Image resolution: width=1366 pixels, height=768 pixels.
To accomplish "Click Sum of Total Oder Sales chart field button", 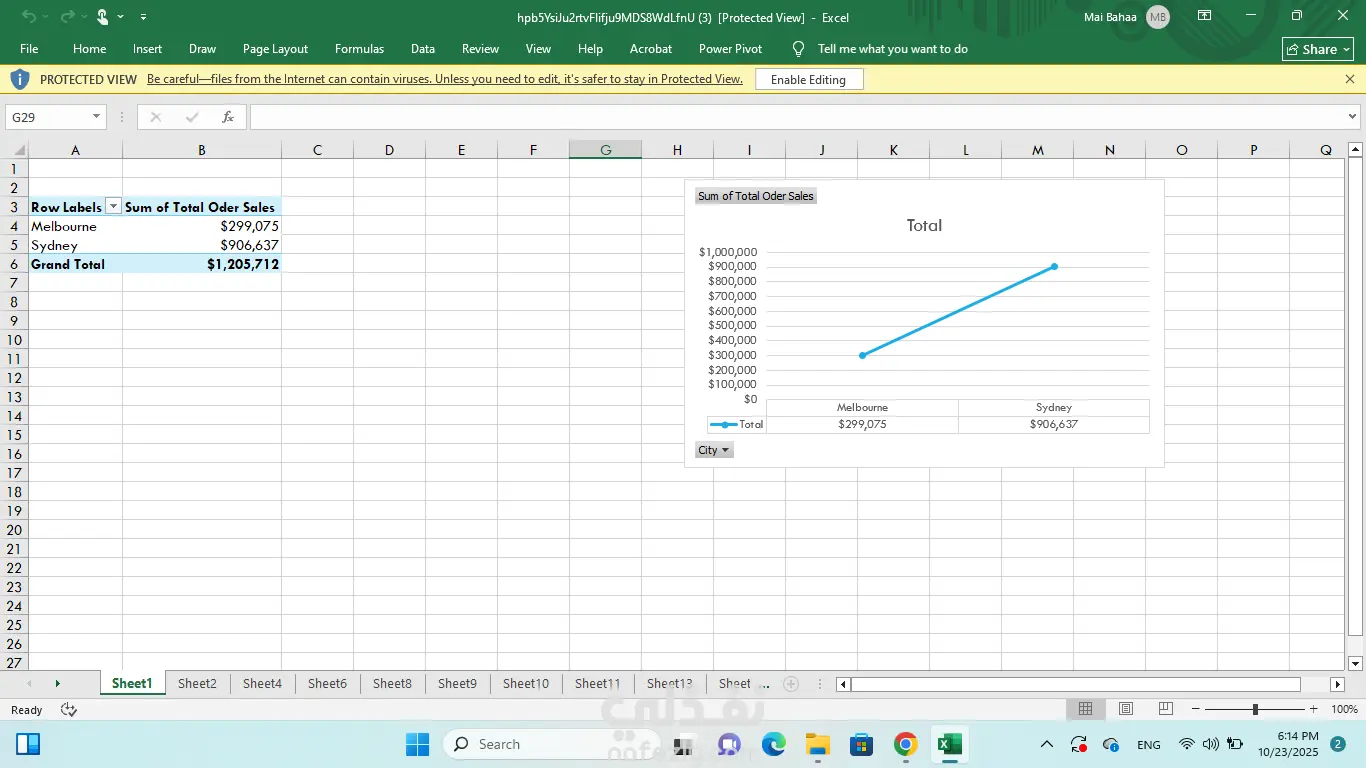I will tap(756, 196).
